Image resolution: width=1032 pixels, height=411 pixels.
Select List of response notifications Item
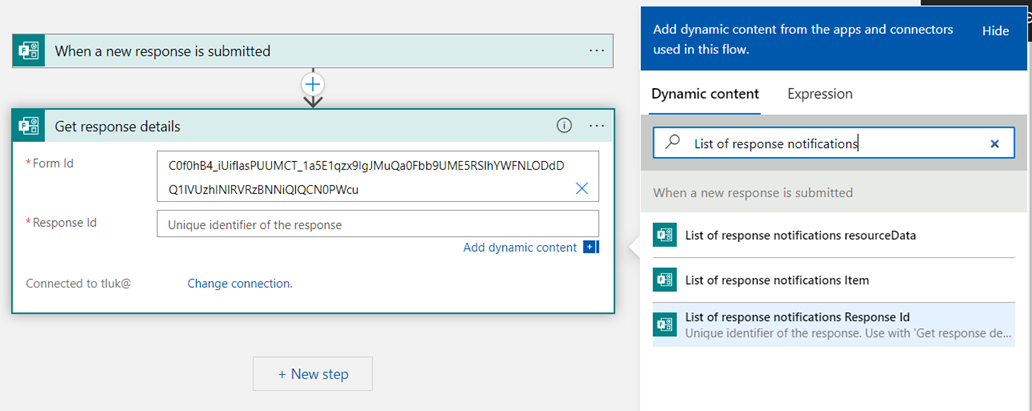(777, 280)
